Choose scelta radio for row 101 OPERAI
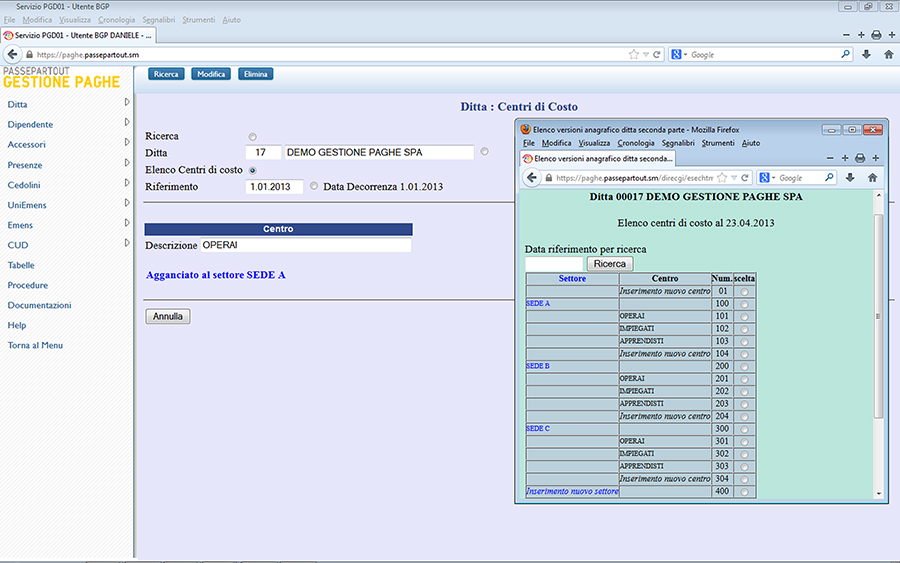 point(744,317)
